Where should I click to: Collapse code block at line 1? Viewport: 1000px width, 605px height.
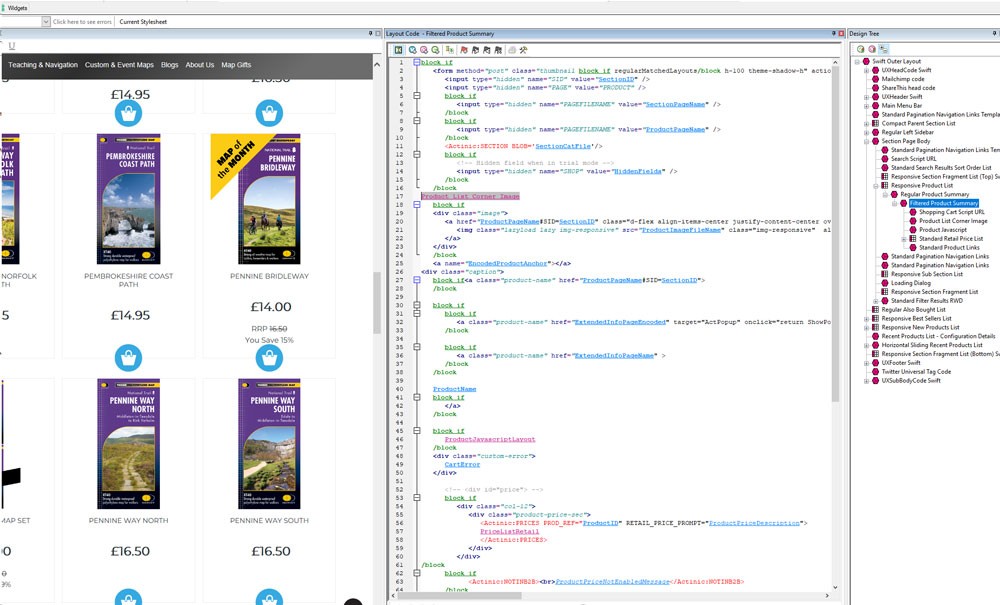pos(416,62)
